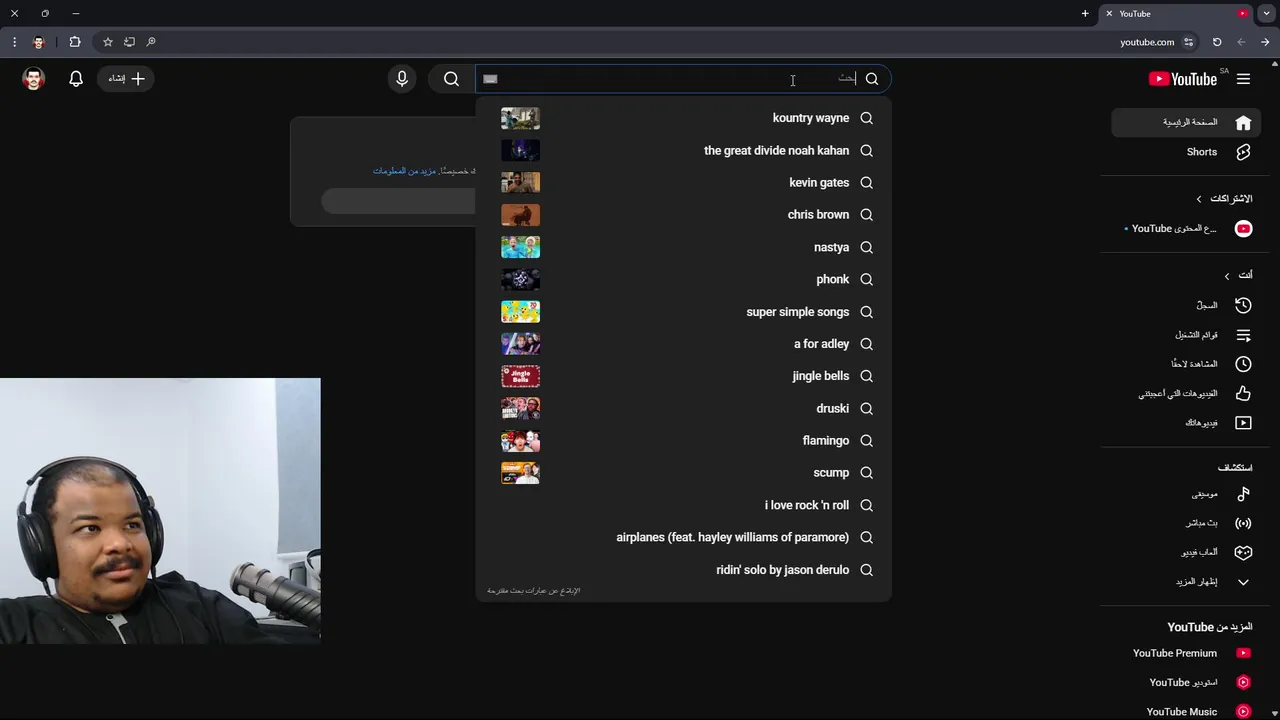Select suggestion 'nastya'
1280x720 pixels.
683,247
